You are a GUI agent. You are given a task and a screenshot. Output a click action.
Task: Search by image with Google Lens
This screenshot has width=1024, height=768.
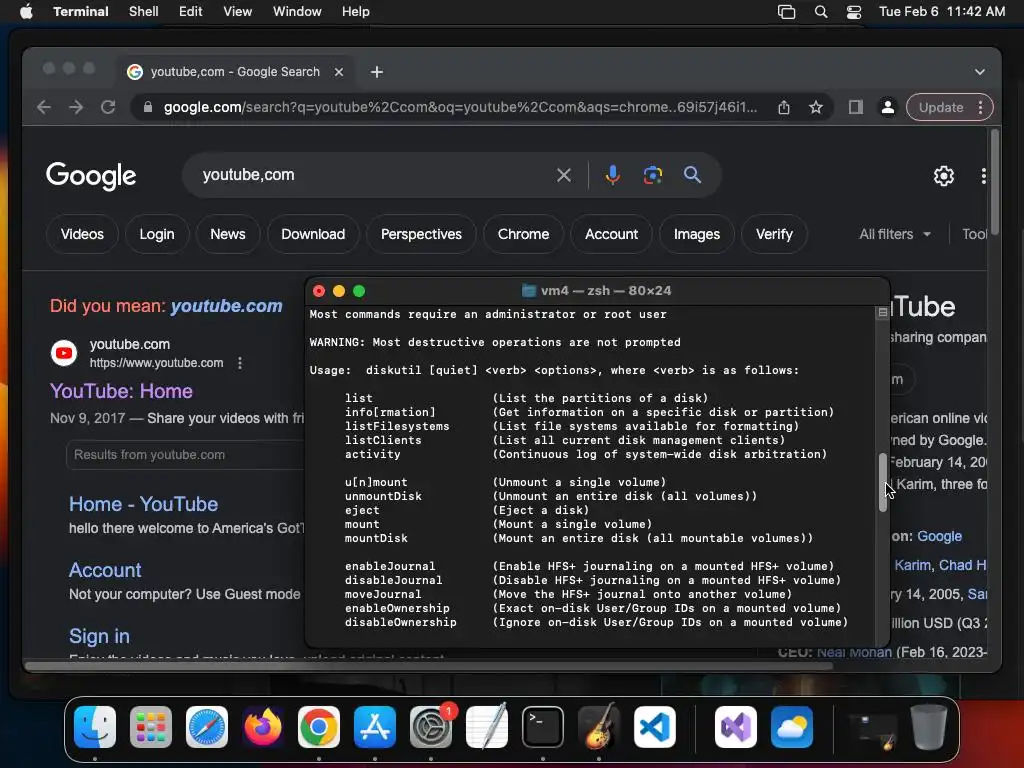tap(652, 175)
